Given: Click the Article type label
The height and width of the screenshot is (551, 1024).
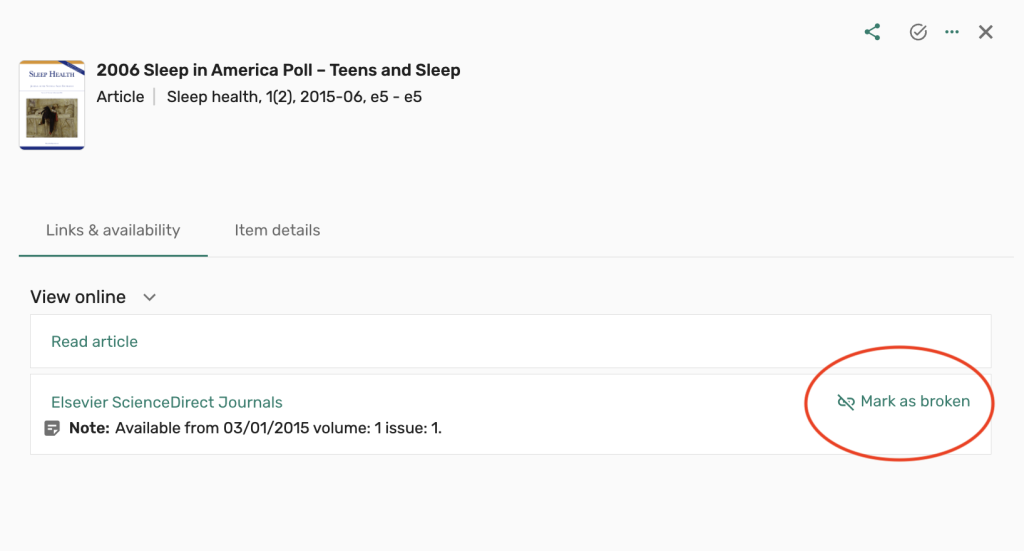Looking at the screenshot, I should coord(120,97).
